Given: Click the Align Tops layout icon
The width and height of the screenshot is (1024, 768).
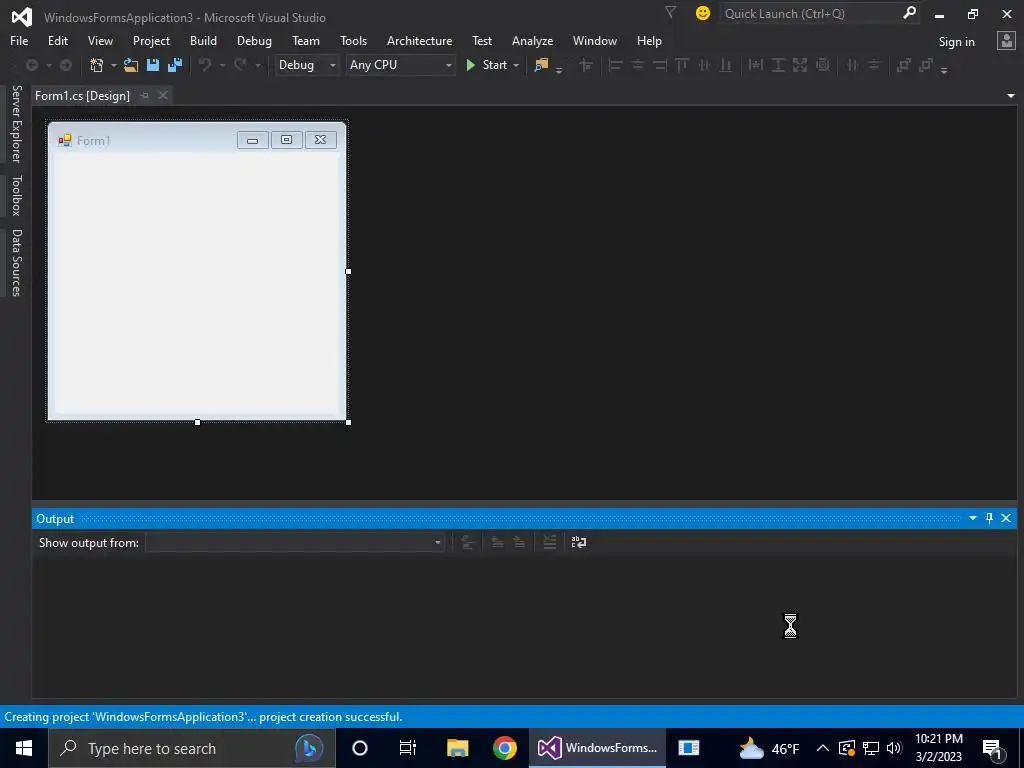Looking at the screenshot, I should pyautogui.click(x=682, y=65).
